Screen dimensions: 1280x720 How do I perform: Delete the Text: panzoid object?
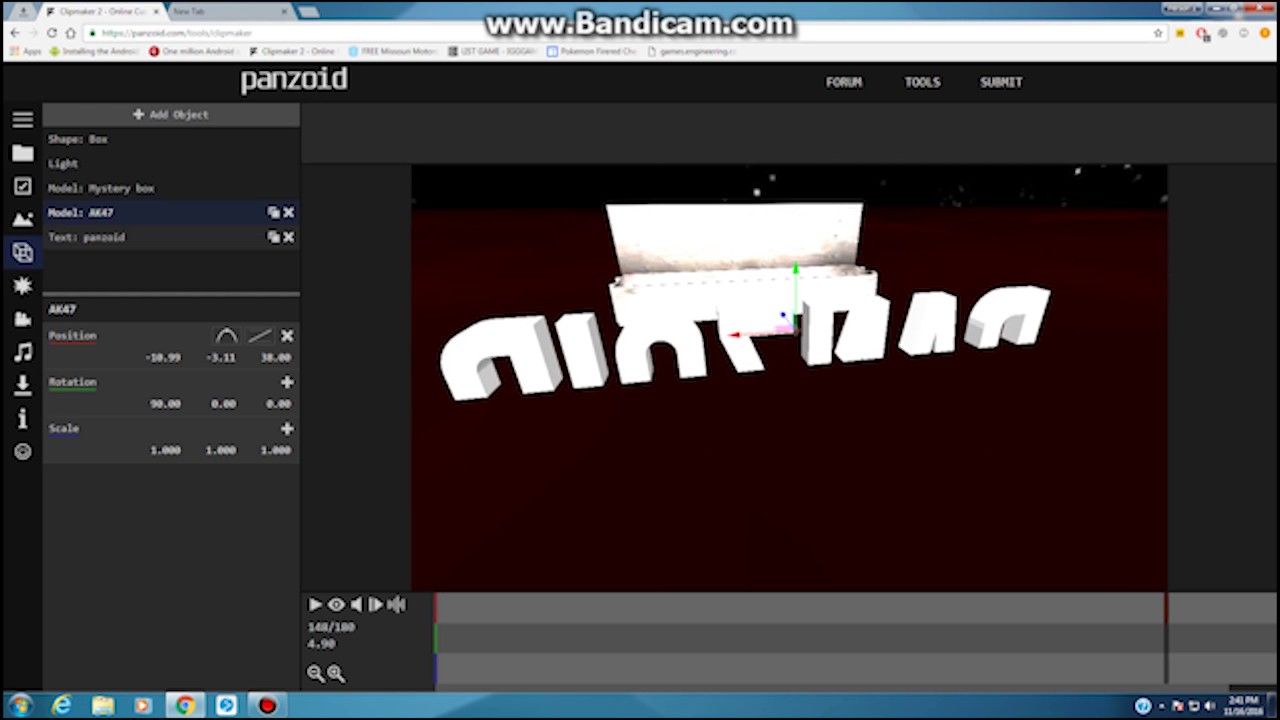[x=288, y=237]
